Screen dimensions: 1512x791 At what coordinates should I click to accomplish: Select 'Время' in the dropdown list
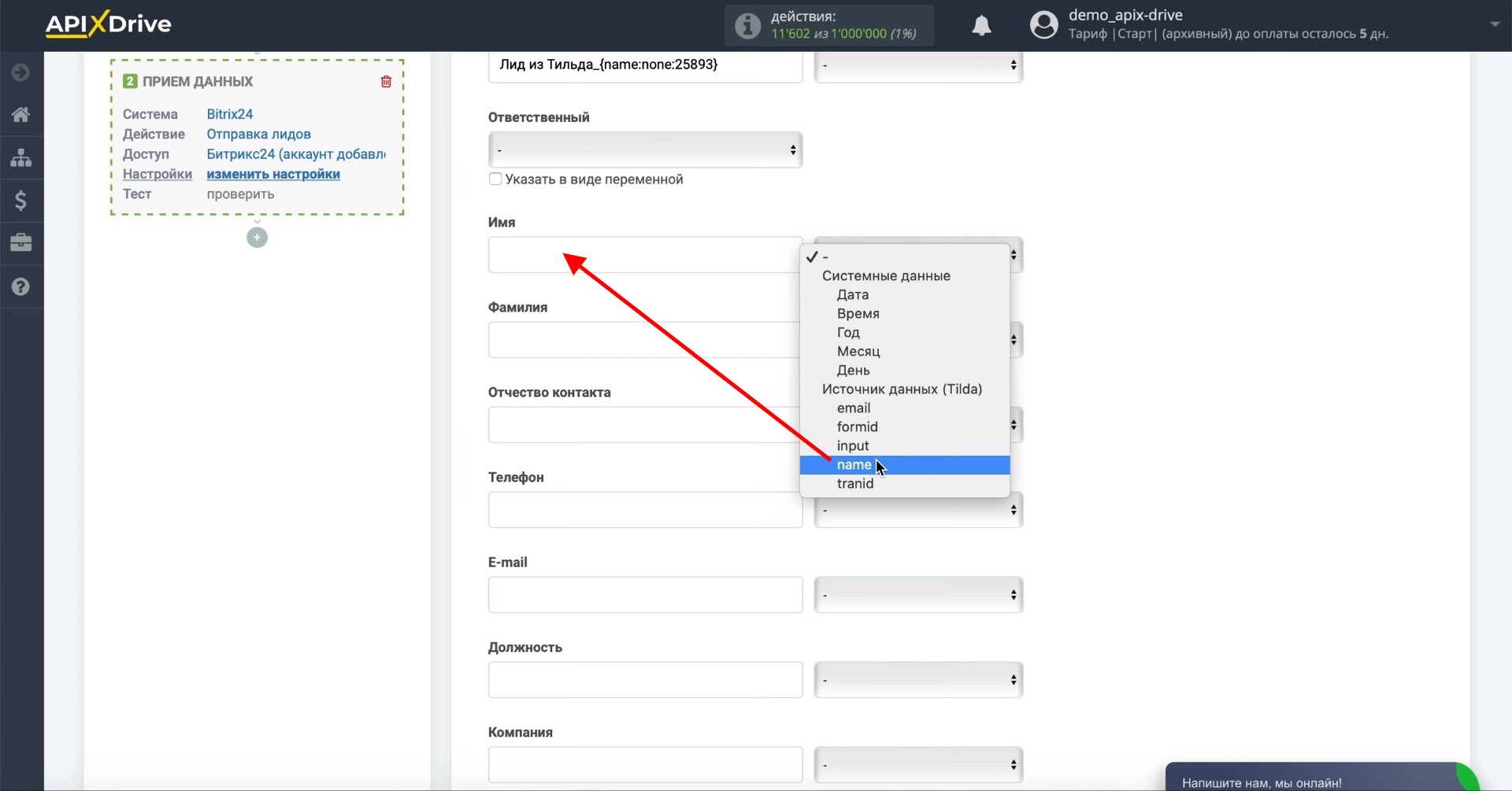(x=905, y=313)
